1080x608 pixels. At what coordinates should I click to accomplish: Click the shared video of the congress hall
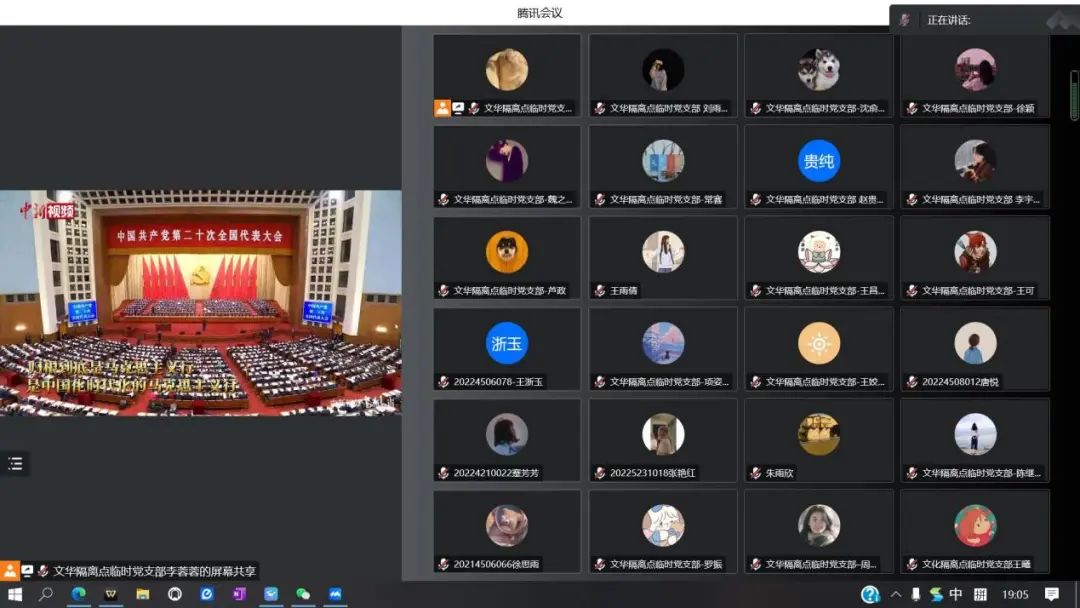click(x=200, y=302)
